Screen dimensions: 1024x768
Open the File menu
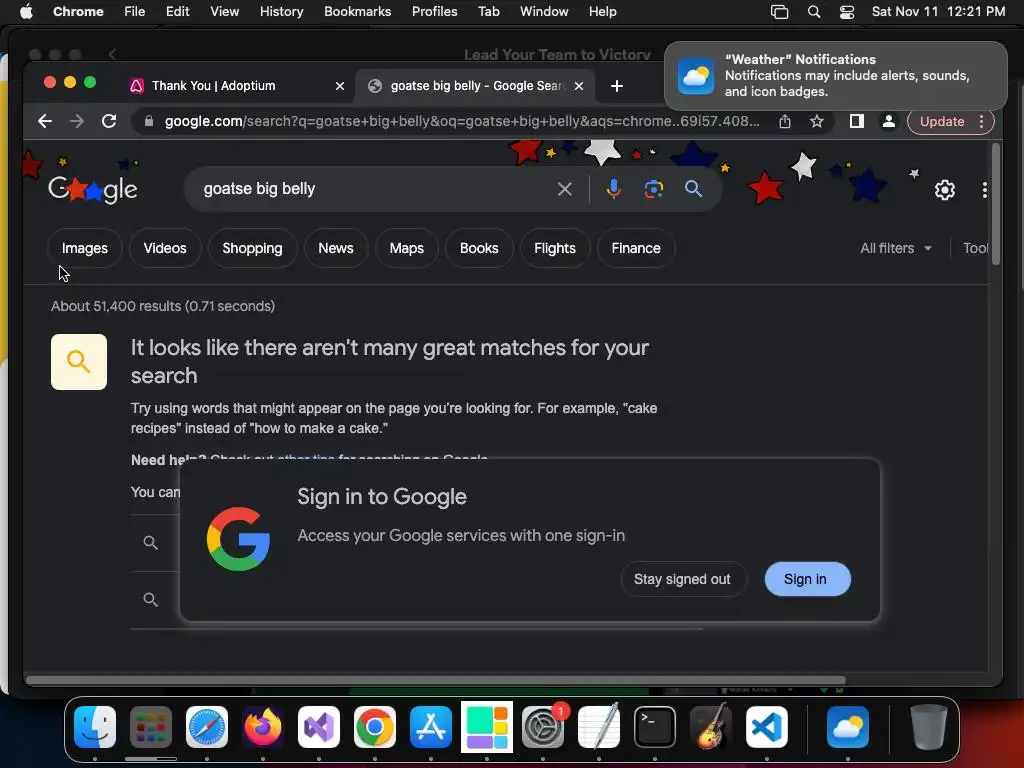[135, 12]
